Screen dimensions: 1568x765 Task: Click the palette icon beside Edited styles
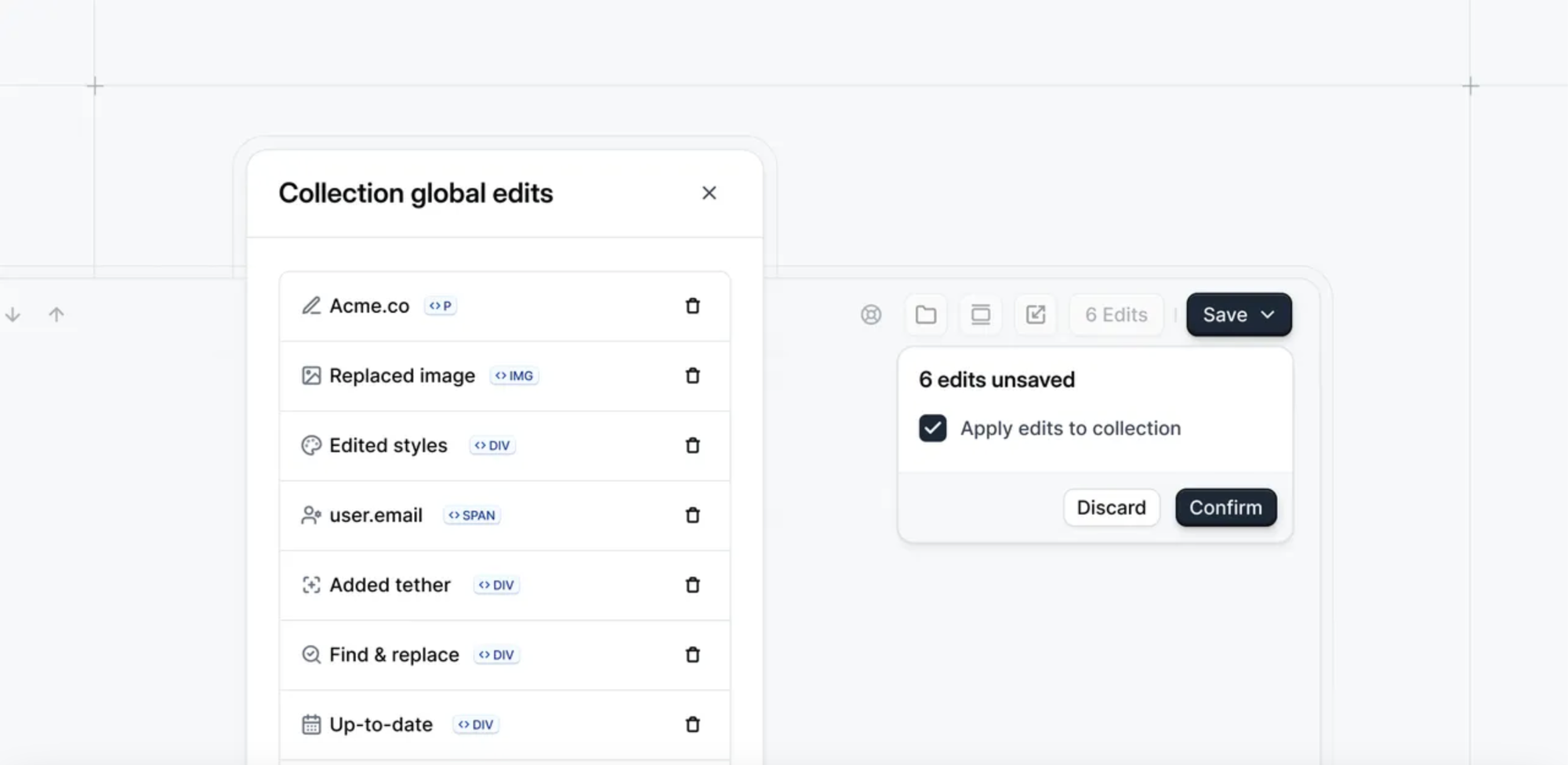[x=311, y=445]
